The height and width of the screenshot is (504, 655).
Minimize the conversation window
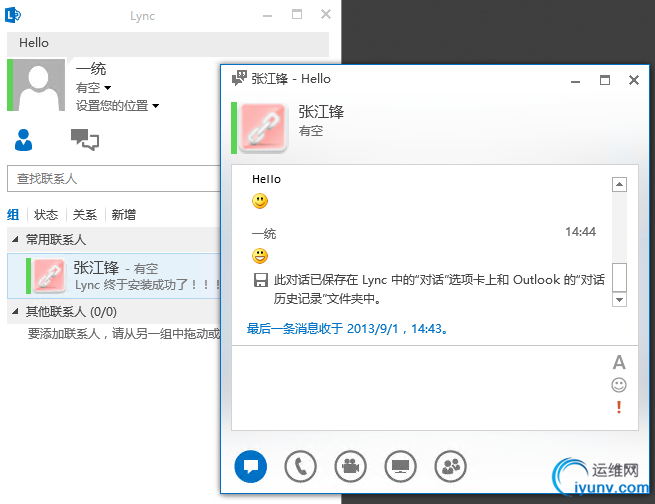coord(576,80)
